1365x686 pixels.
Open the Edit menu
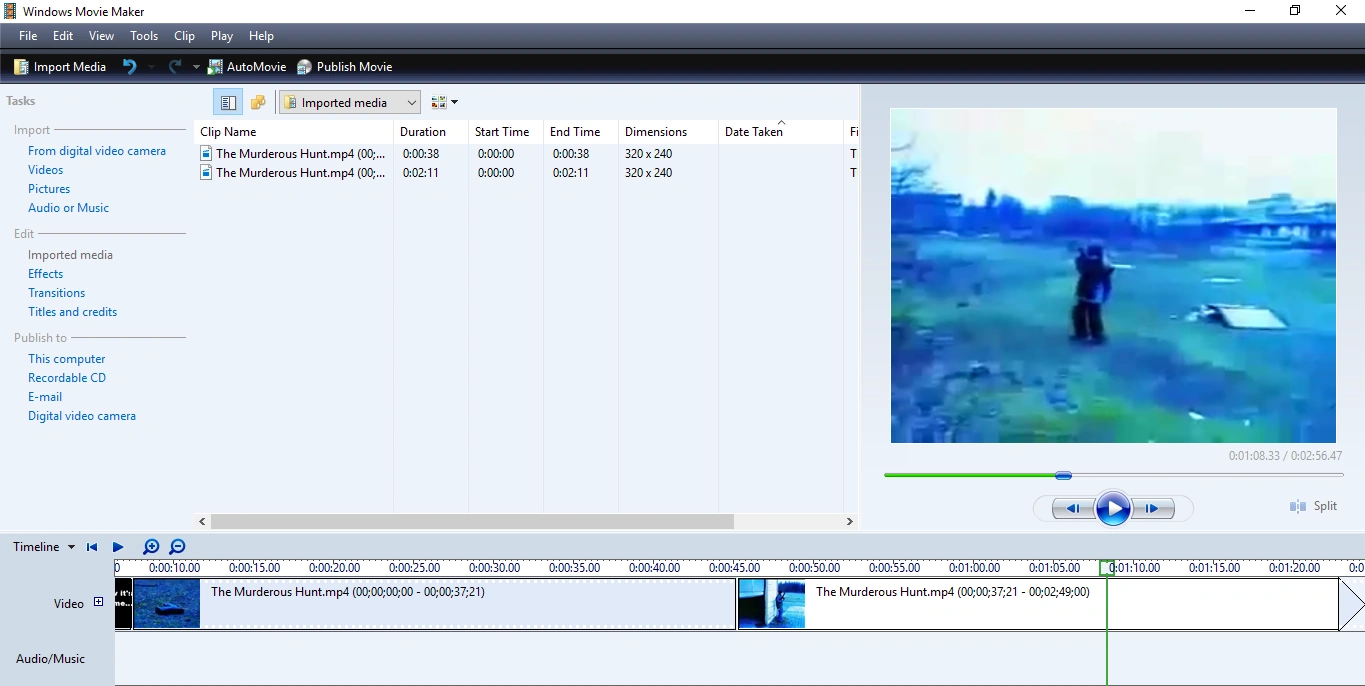(63, 36)
